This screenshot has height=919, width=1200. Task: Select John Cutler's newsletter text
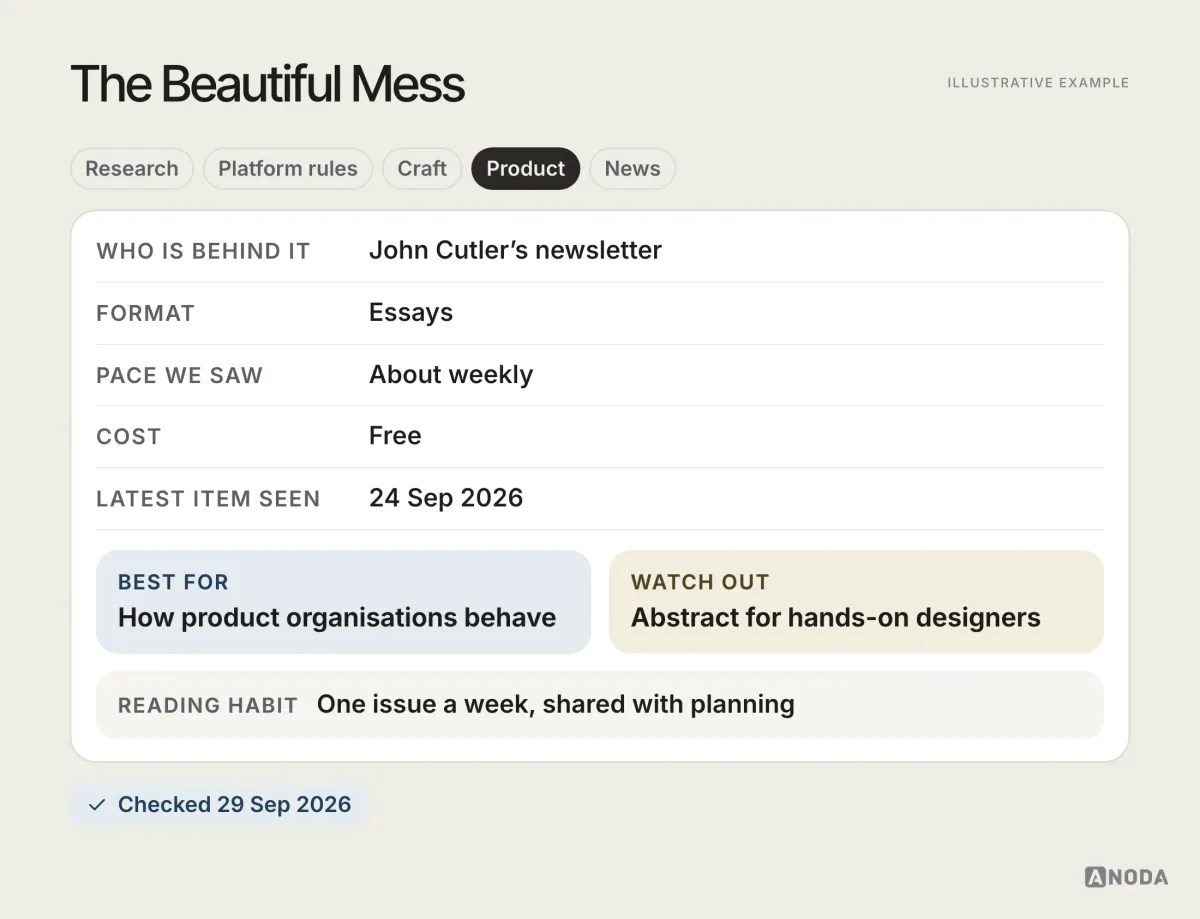515,250
